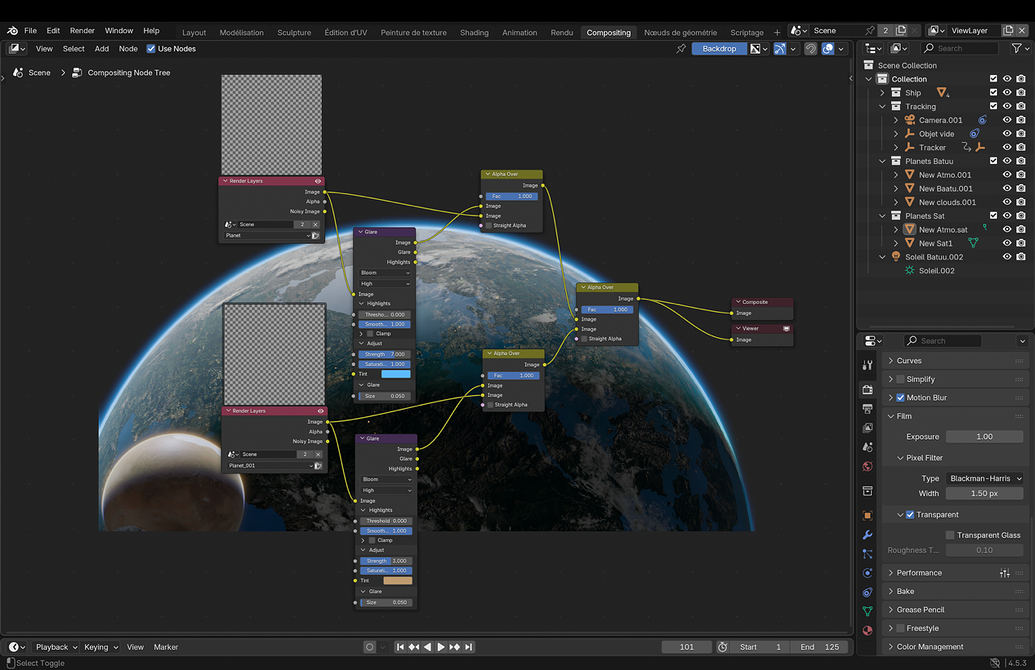Viewport: 1035px width, 670px height.
Task: Click the Render Layers Planet_001 render icon
Action: (318, 466)
